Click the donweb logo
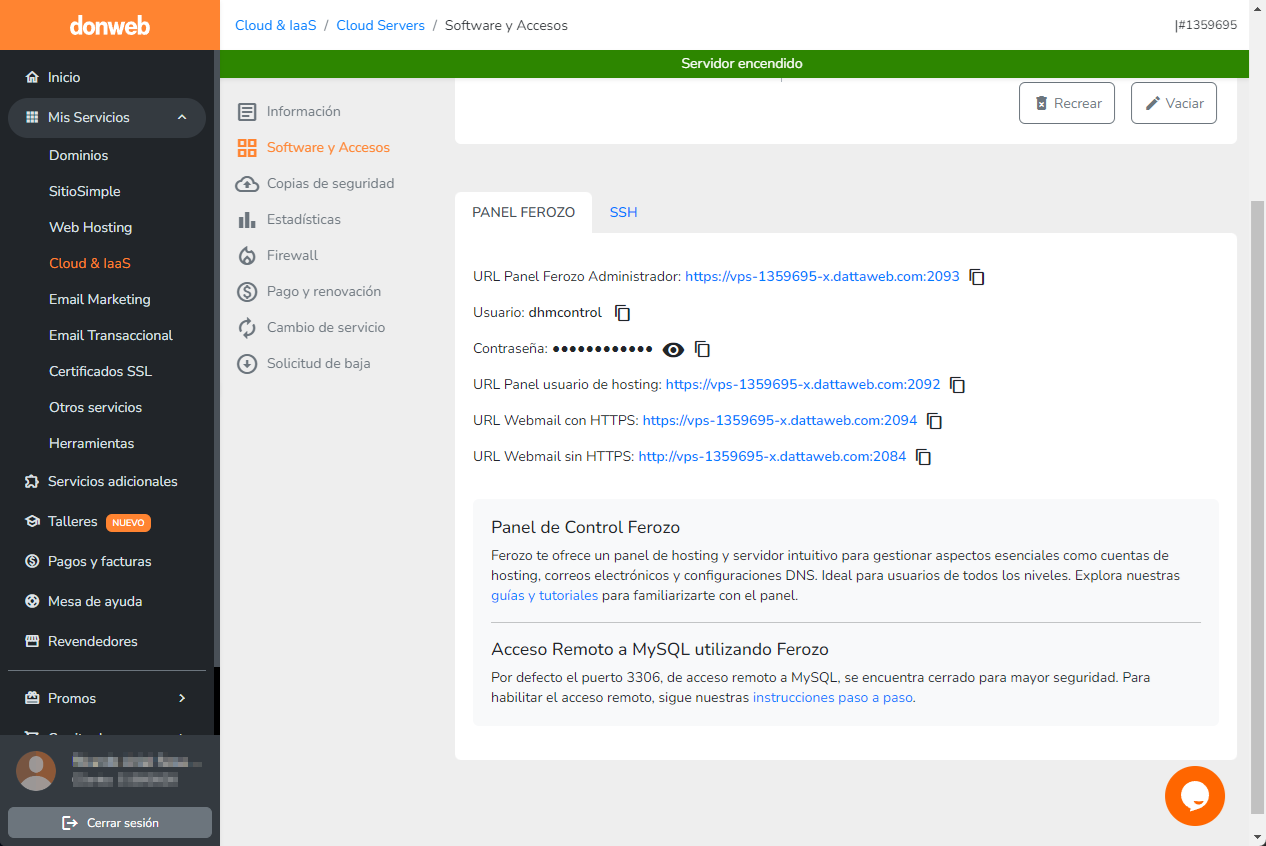The image size is (1266, 846). click(110, 25)
